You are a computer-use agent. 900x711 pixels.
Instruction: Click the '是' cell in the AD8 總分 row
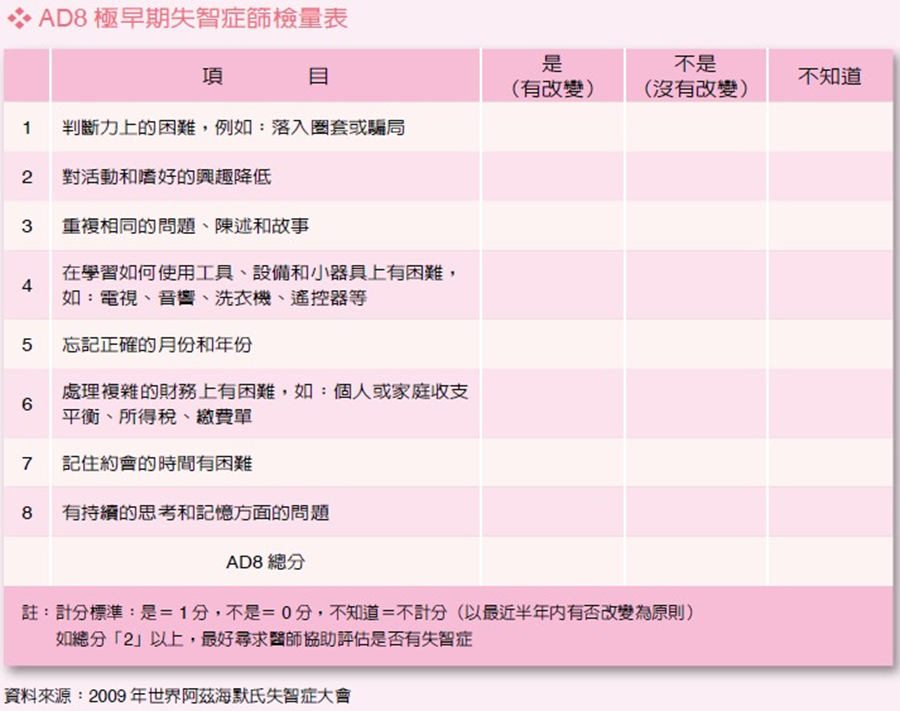point(552,562)
